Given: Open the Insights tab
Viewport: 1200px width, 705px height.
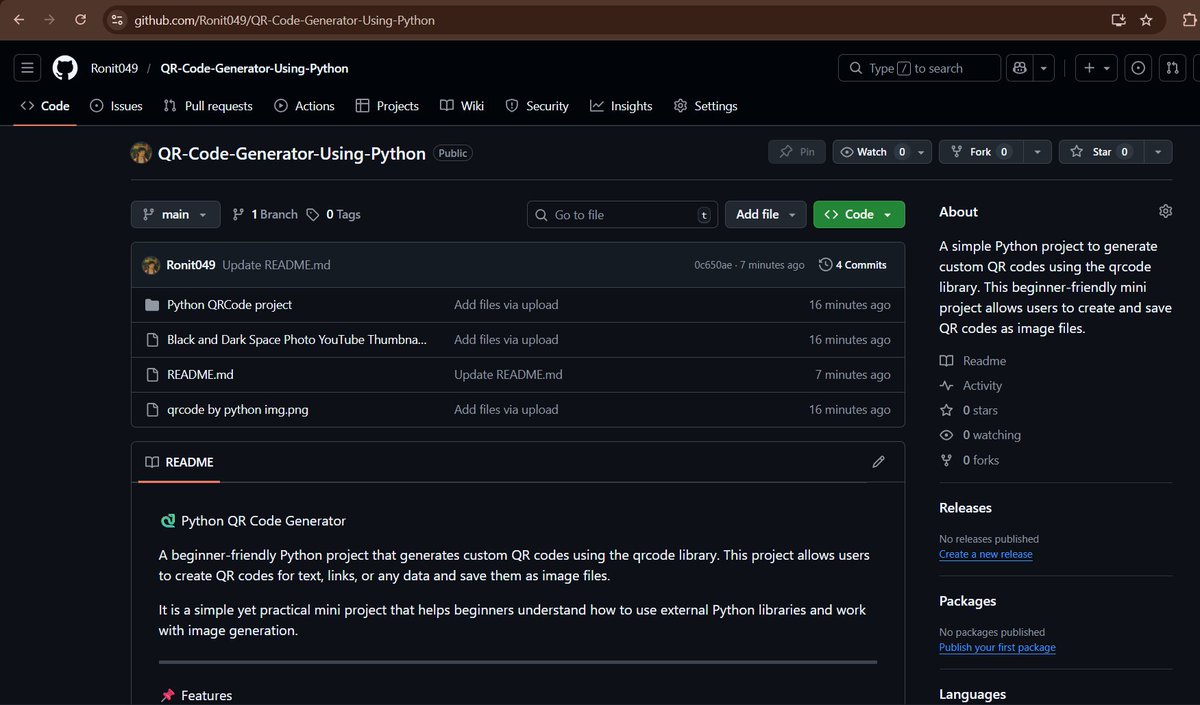Looking at the screenshot, I should [621, 106].
